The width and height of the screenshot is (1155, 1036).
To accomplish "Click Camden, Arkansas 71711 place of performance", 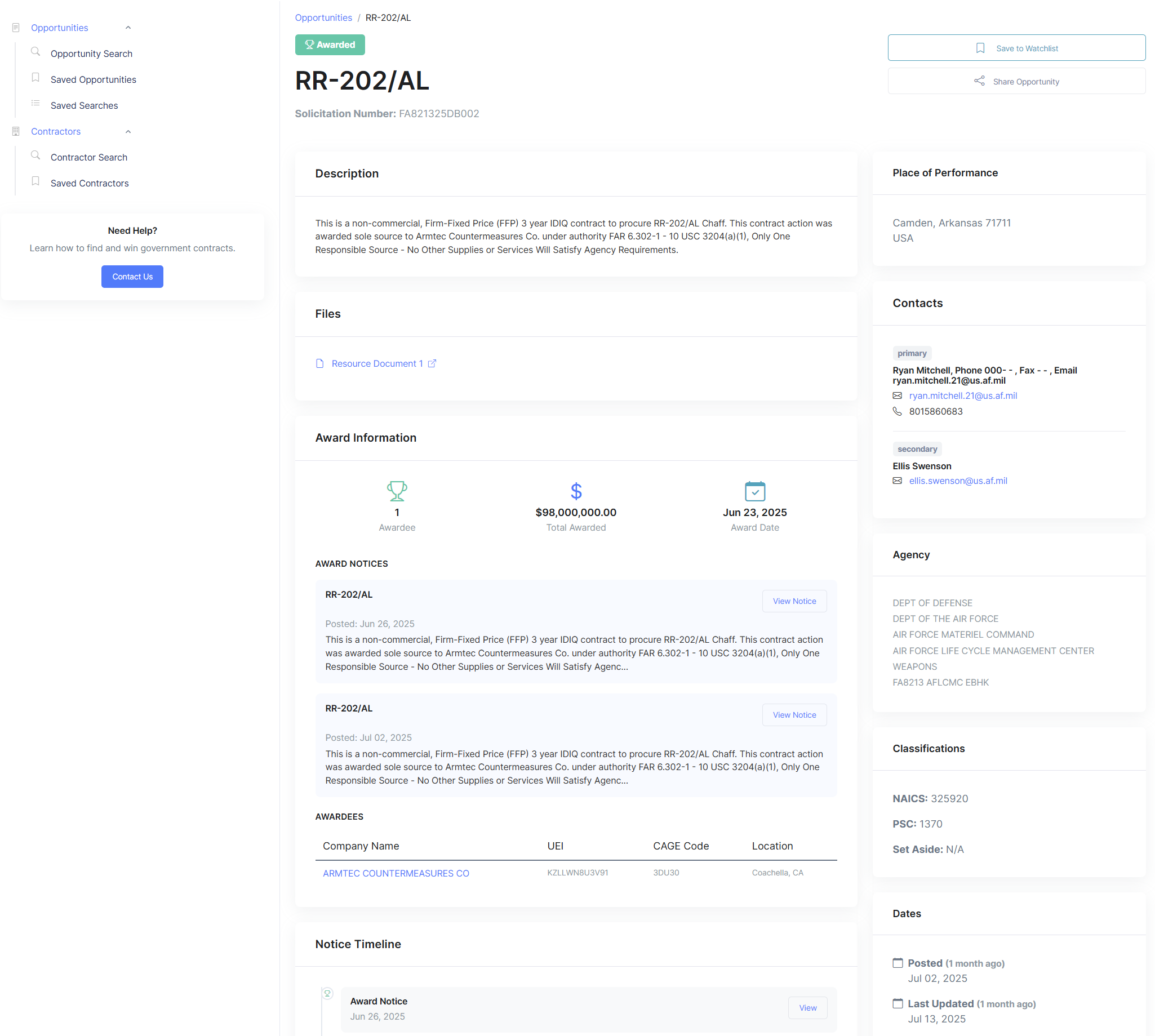I will coord(952,223).
